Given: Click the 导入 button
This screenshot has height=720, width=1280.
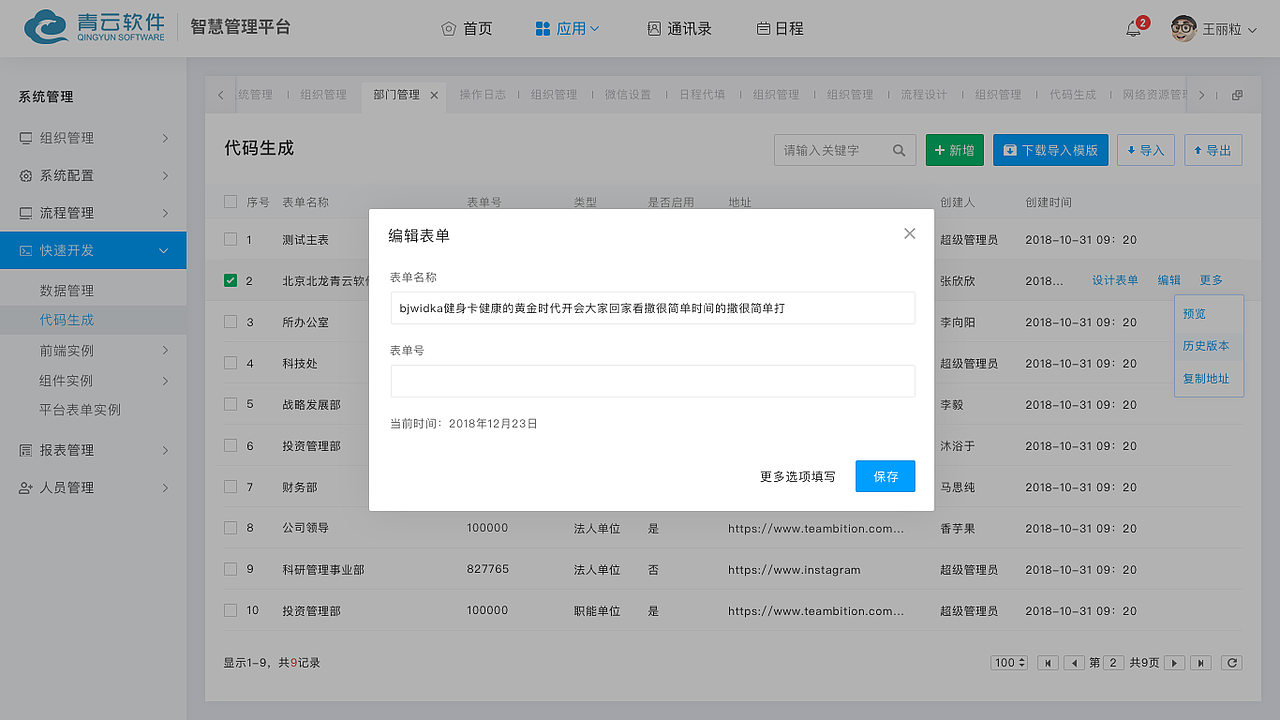Looking at the screenshot, I should click(1145, 150).
